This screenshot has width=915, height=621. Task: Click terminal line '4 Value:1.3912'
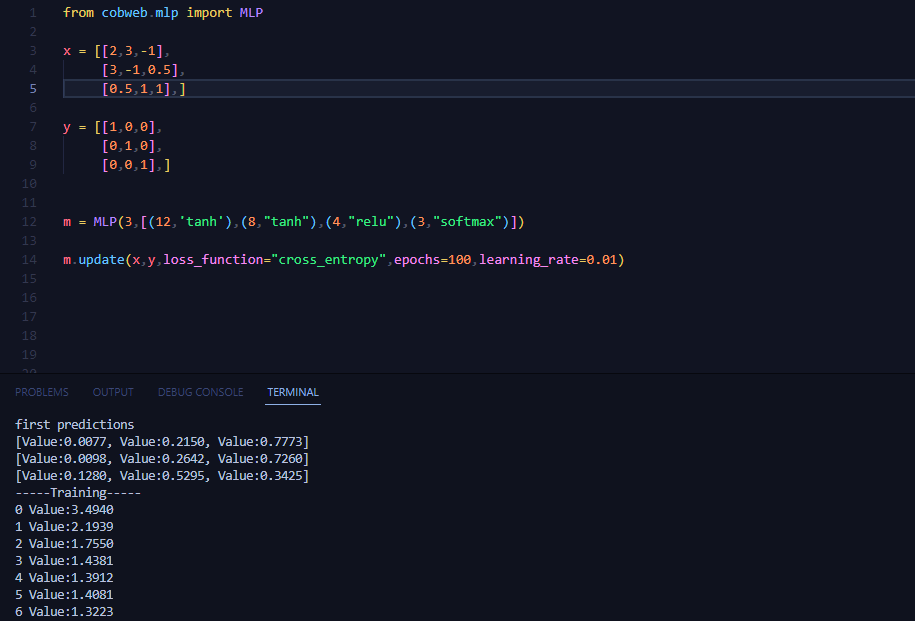click(64, 577)
